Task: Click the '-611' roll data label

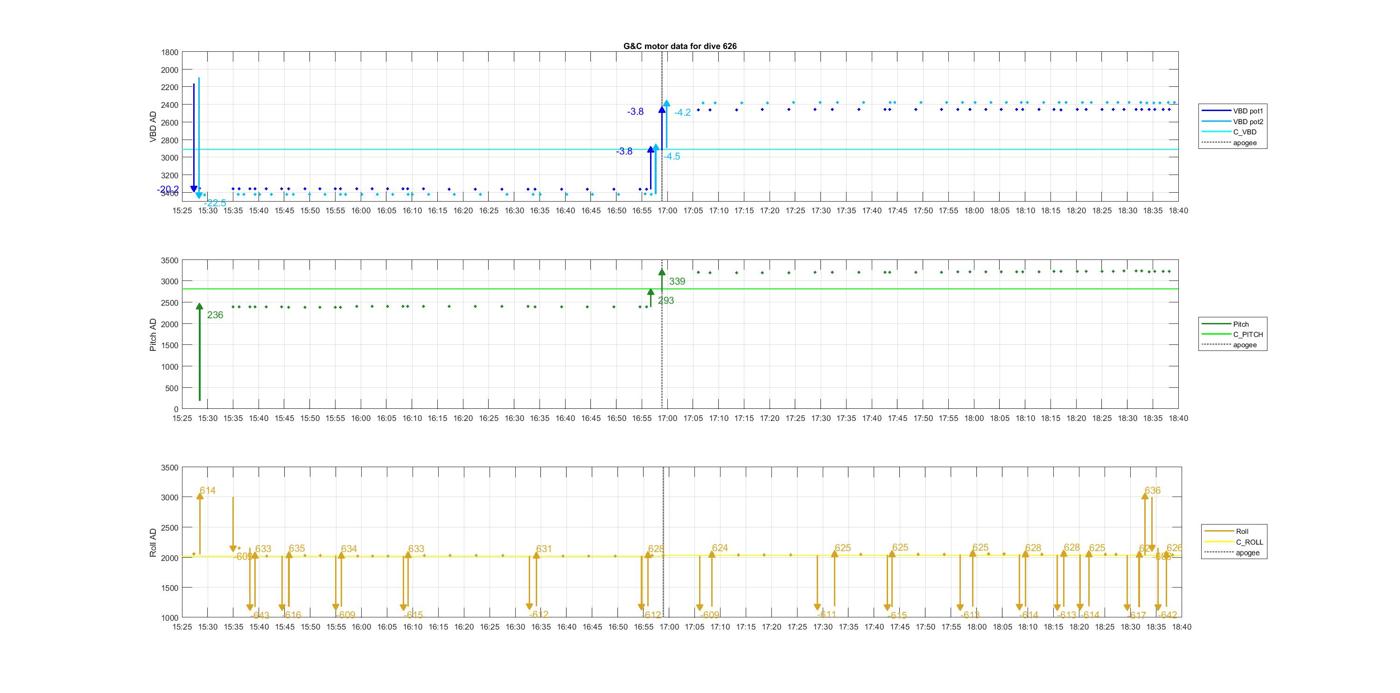Action: point(826,615)
